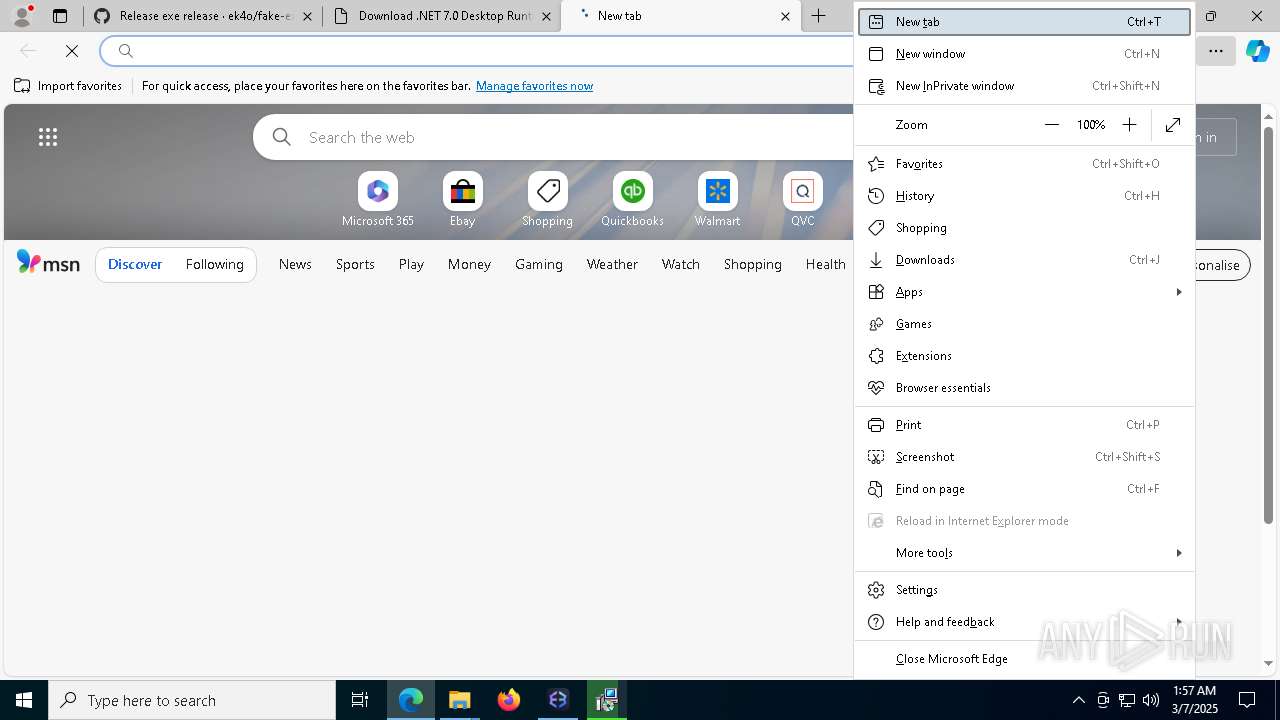Image resolution: width=1280 pixels, height=720 pixels.
Task: Click the Copilot icon in toolbar
Action: (1257, 50)
